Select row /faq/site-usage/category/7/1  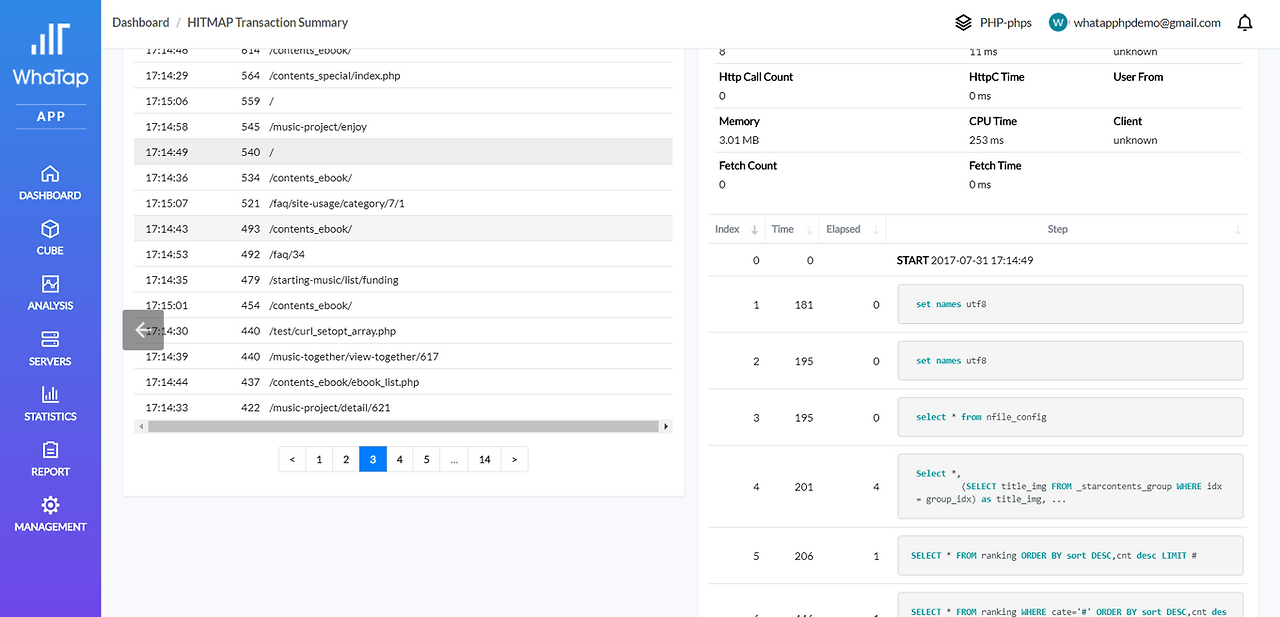coord(403,203)
